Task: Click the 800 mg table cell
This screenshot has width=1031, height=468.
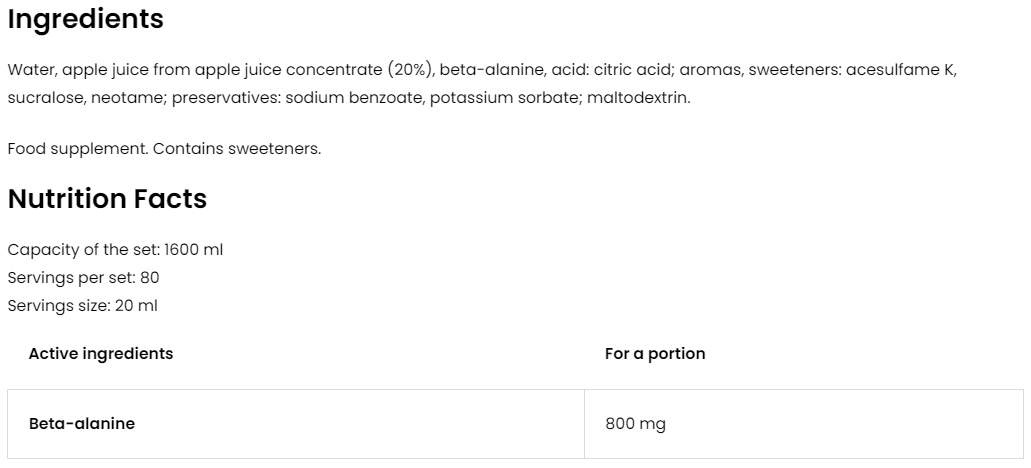Action: pyautogui.click(x=635, y=423)
